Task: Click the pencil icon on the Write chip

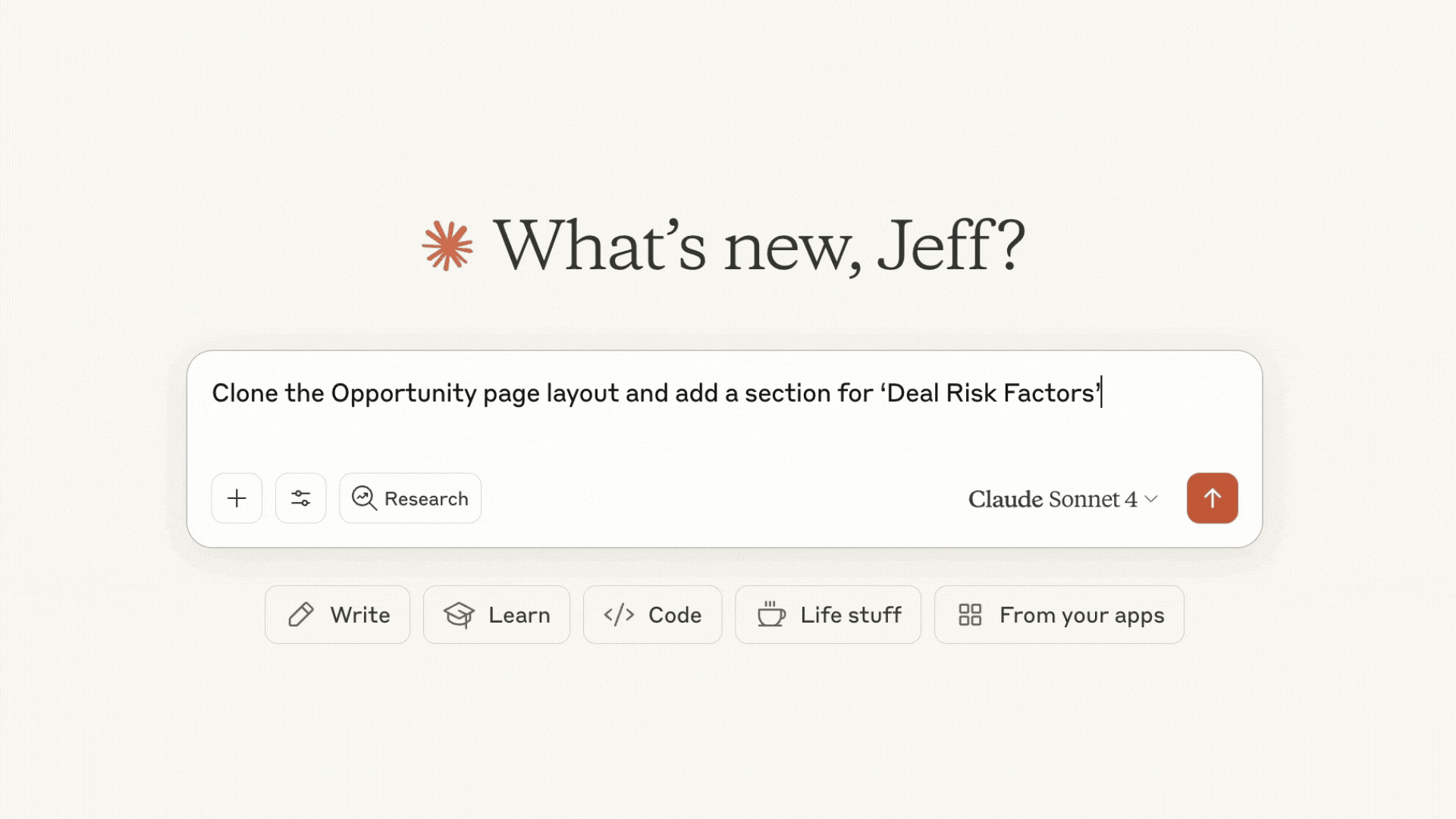Action: tap(301, 615)
